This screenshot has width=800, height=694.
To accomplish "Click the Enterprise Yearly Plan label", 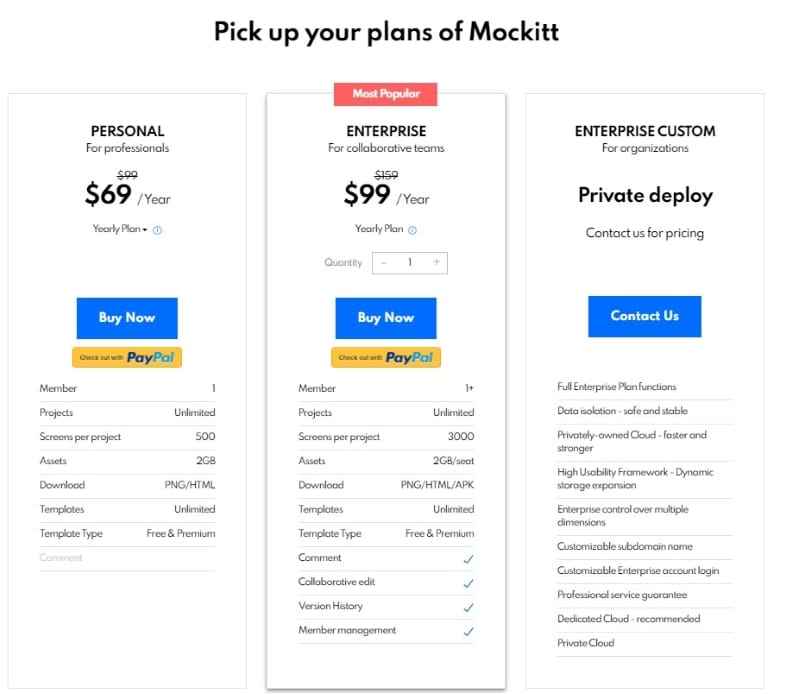I will point(379,229).
